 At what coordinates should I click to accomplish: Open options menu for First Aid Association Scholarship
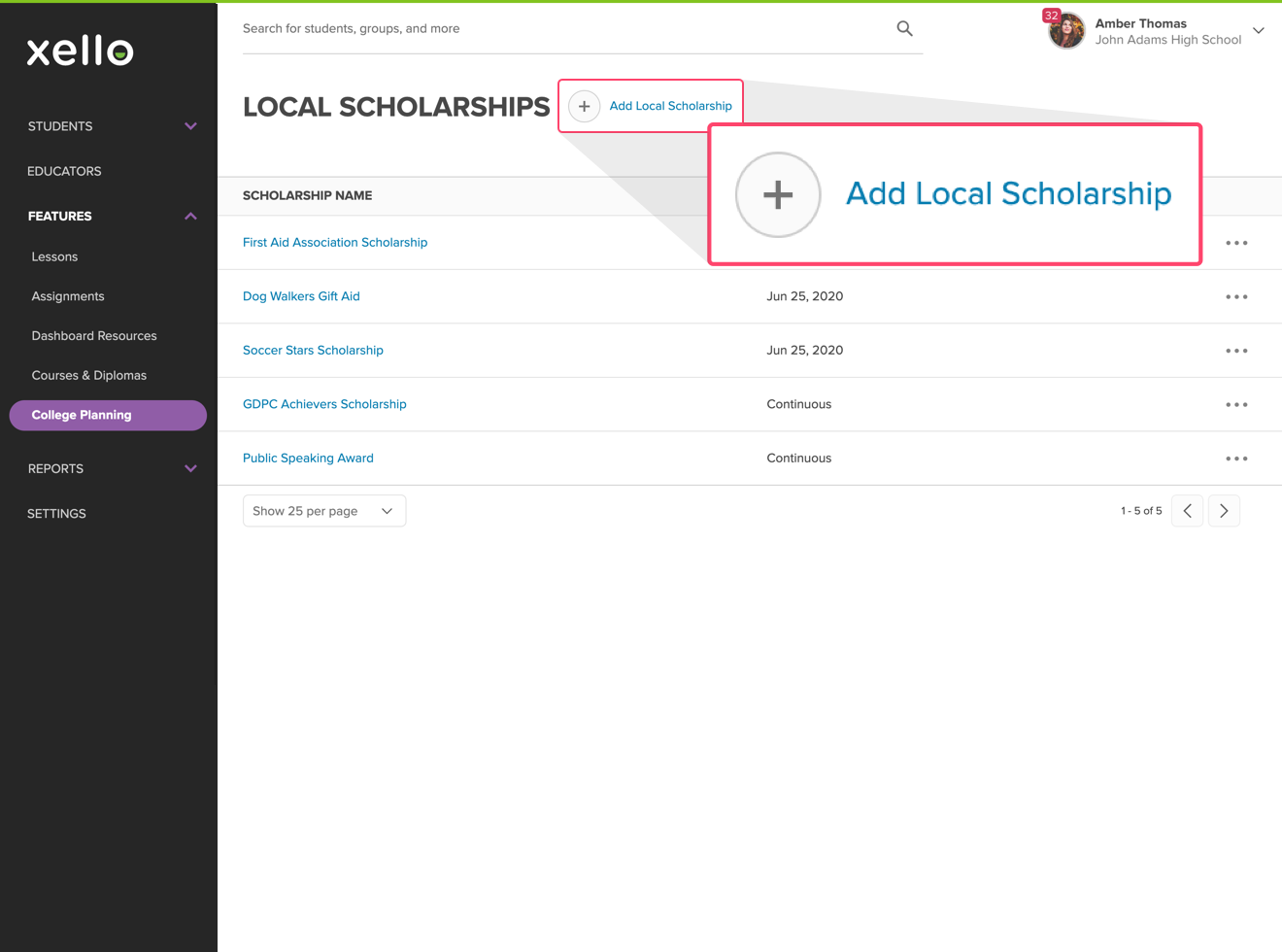coord(1236,243)
